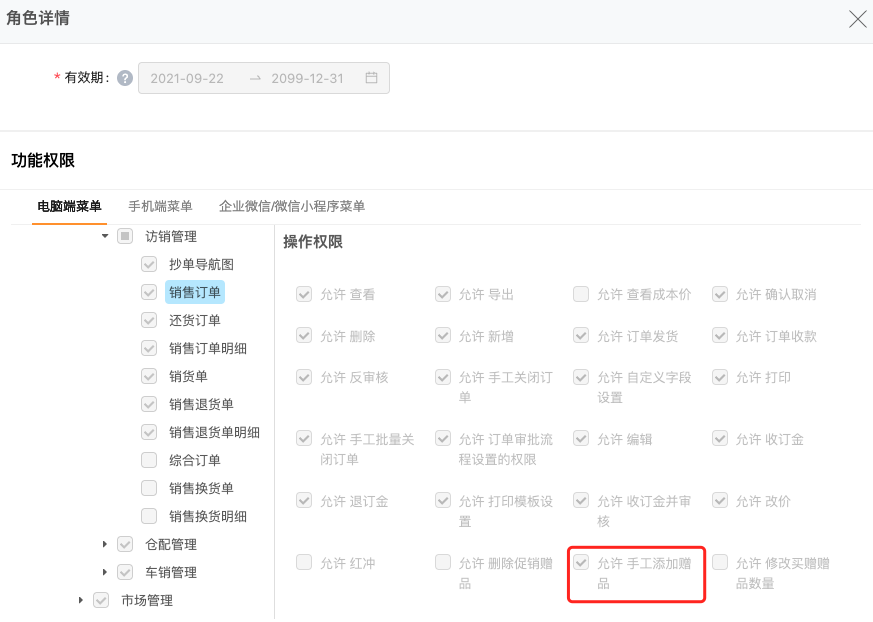Select 销货单 tree item label
Screen dimensions: 873x622
click(188, 376)
